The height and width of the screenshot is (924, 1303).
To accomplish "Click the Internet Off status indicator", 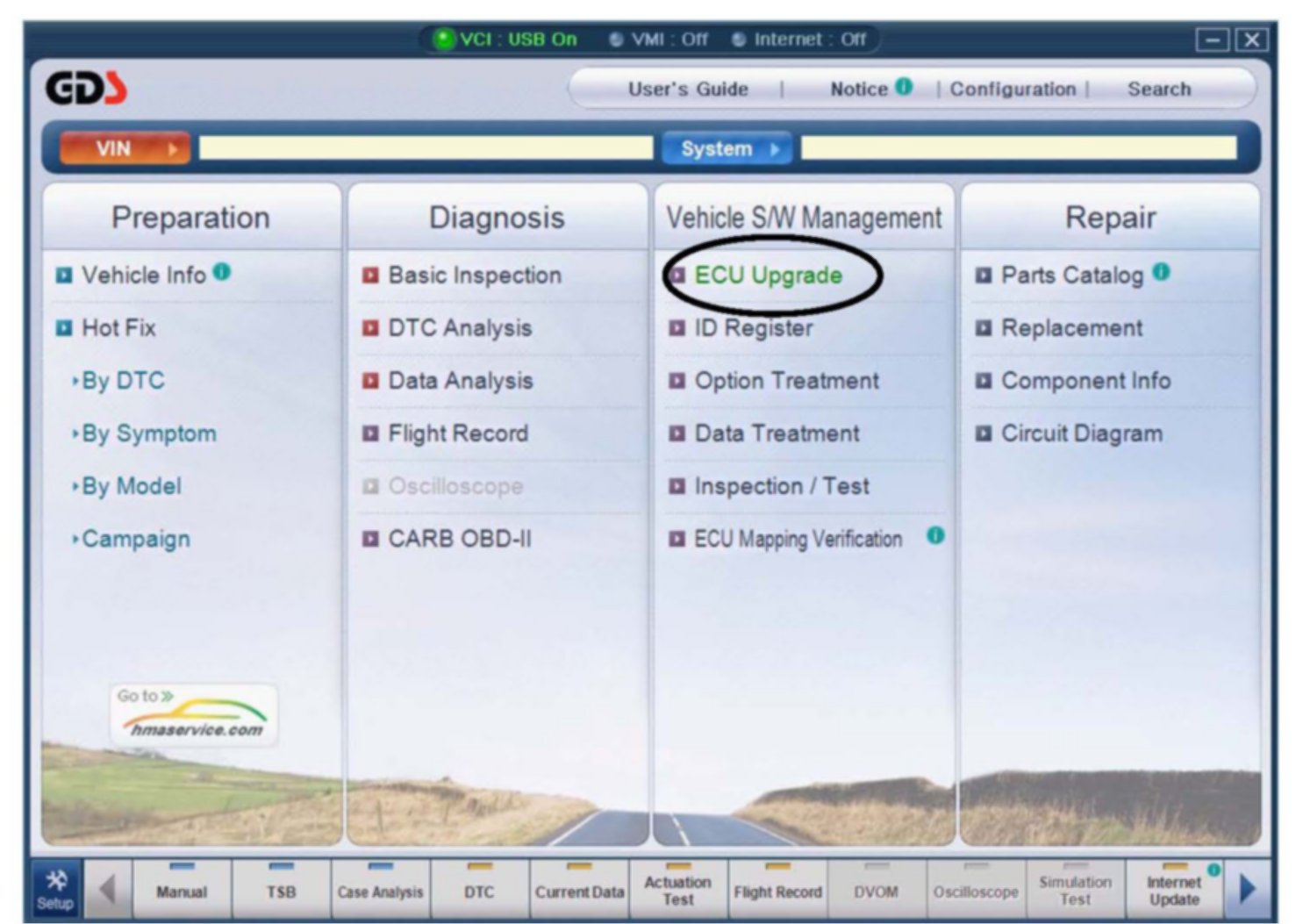I will click(x=799, y=39).
